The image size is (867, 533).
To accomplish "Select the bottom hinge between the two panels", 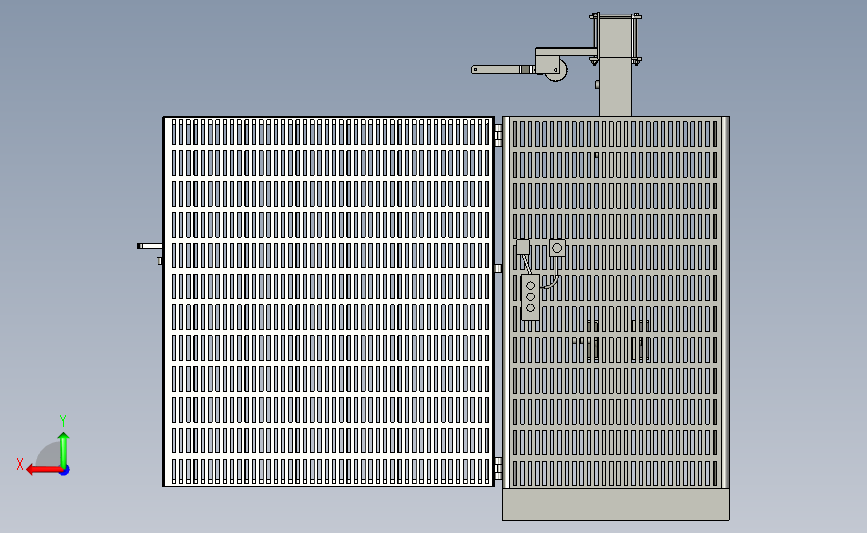I will coord(498,468).
